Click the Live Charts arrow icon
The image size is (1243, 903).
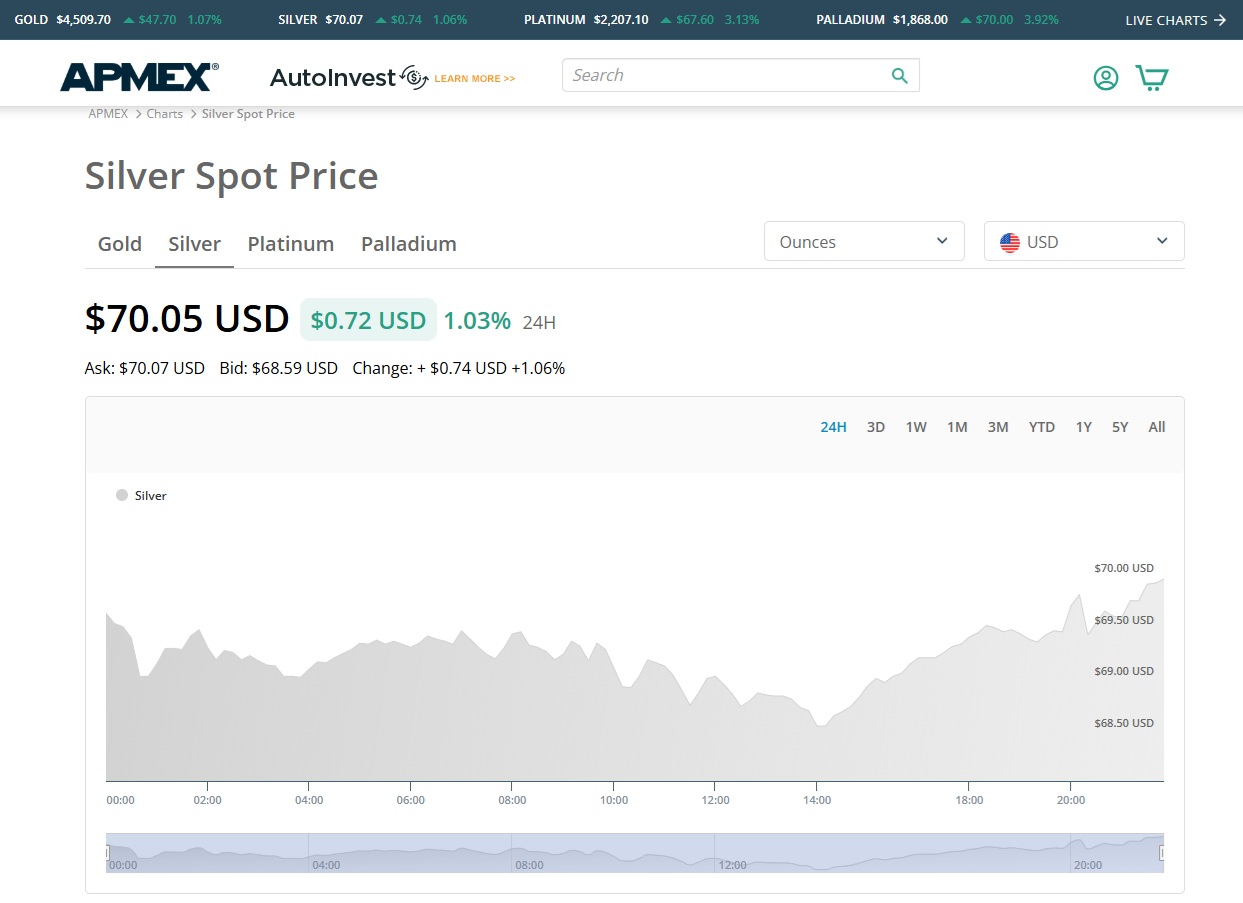[1219, 20]
